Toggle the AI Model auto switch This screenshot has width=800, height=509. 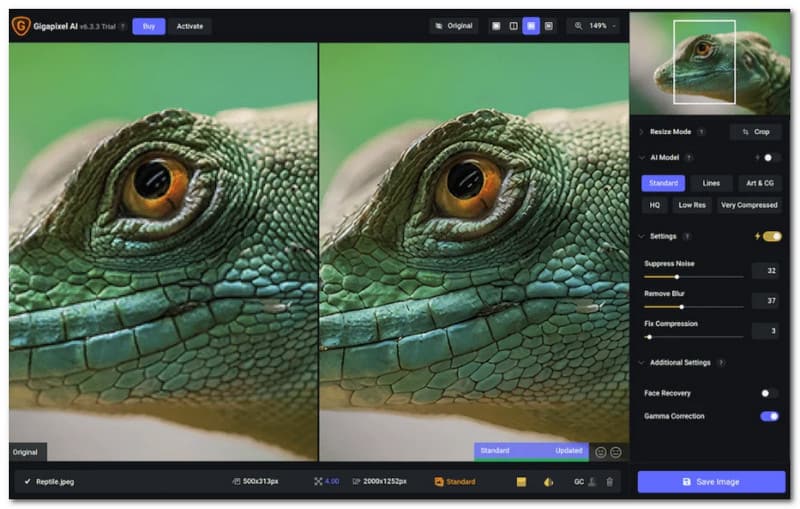click(x=770, y=158)
